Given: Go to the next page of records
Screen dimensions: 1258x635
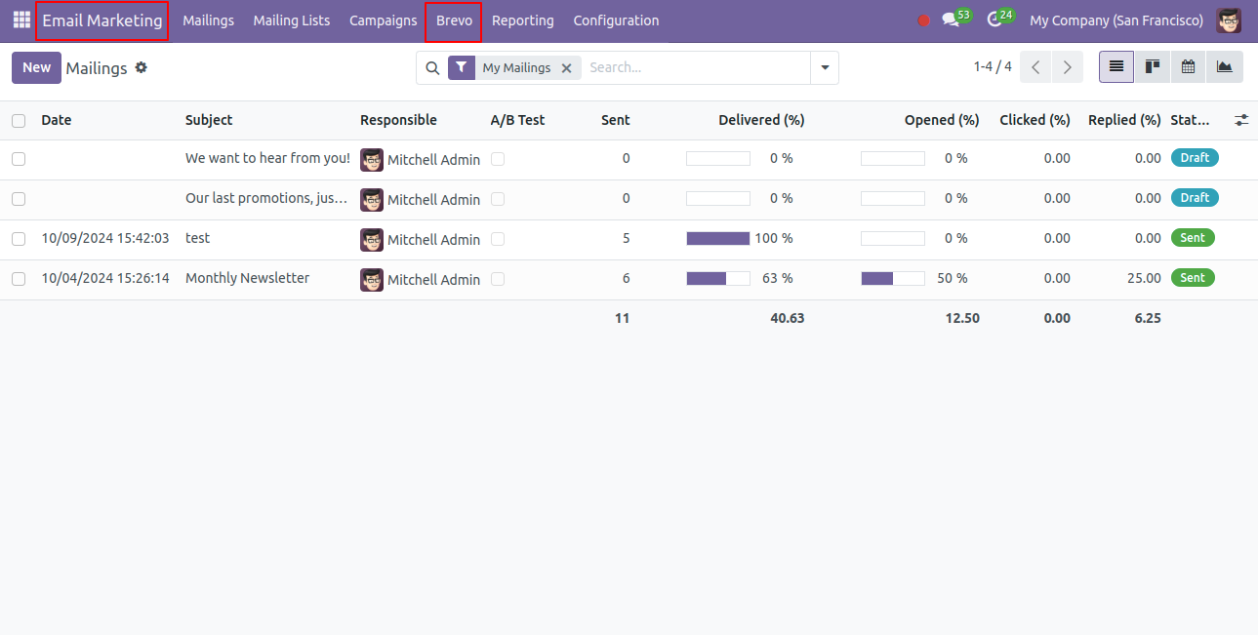Looking at the screenshot, I should pyautogui.click(x=1067, y=68).
